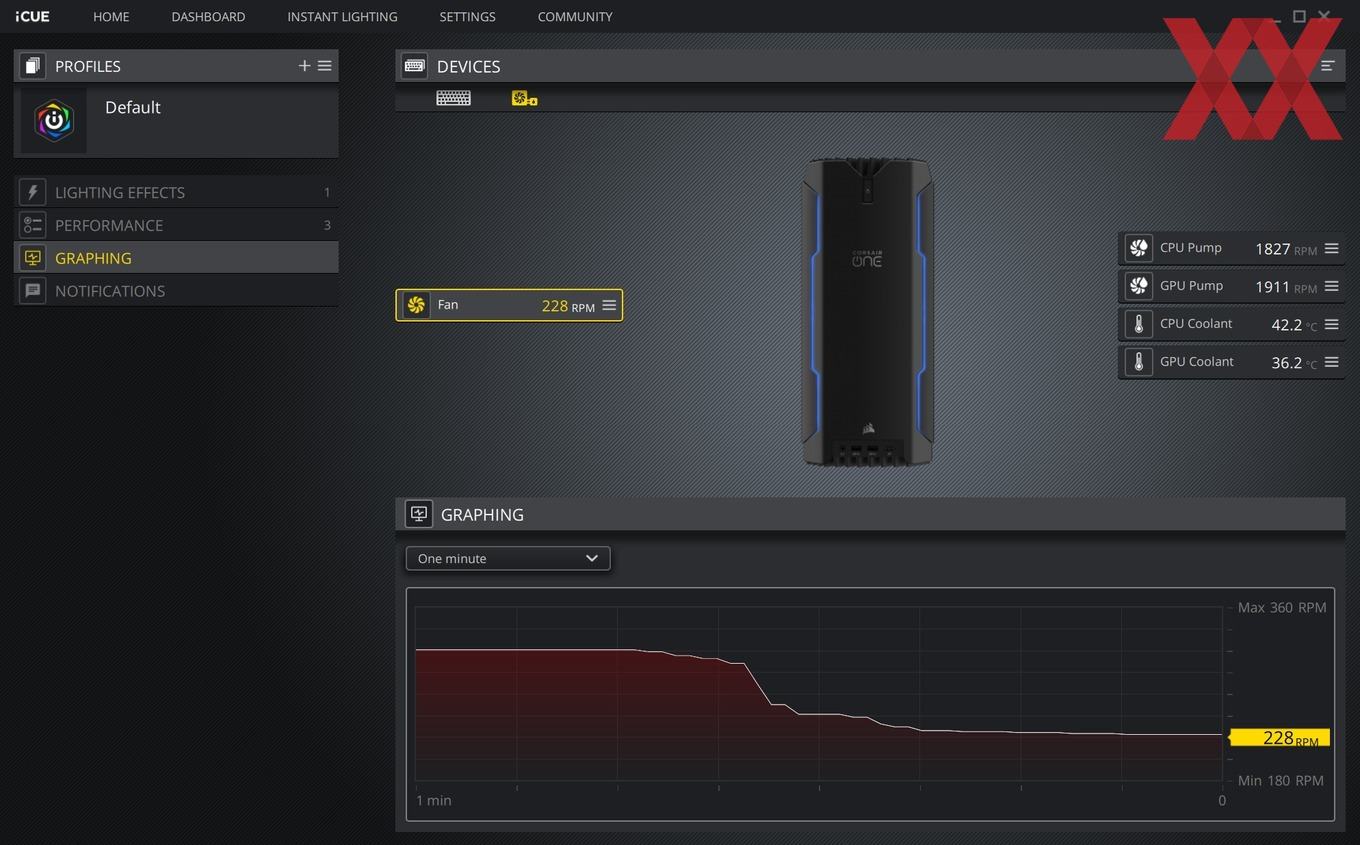Click the iCUE logo
The width and height of the screenshot is (1360, 845).
click(32, 16)
